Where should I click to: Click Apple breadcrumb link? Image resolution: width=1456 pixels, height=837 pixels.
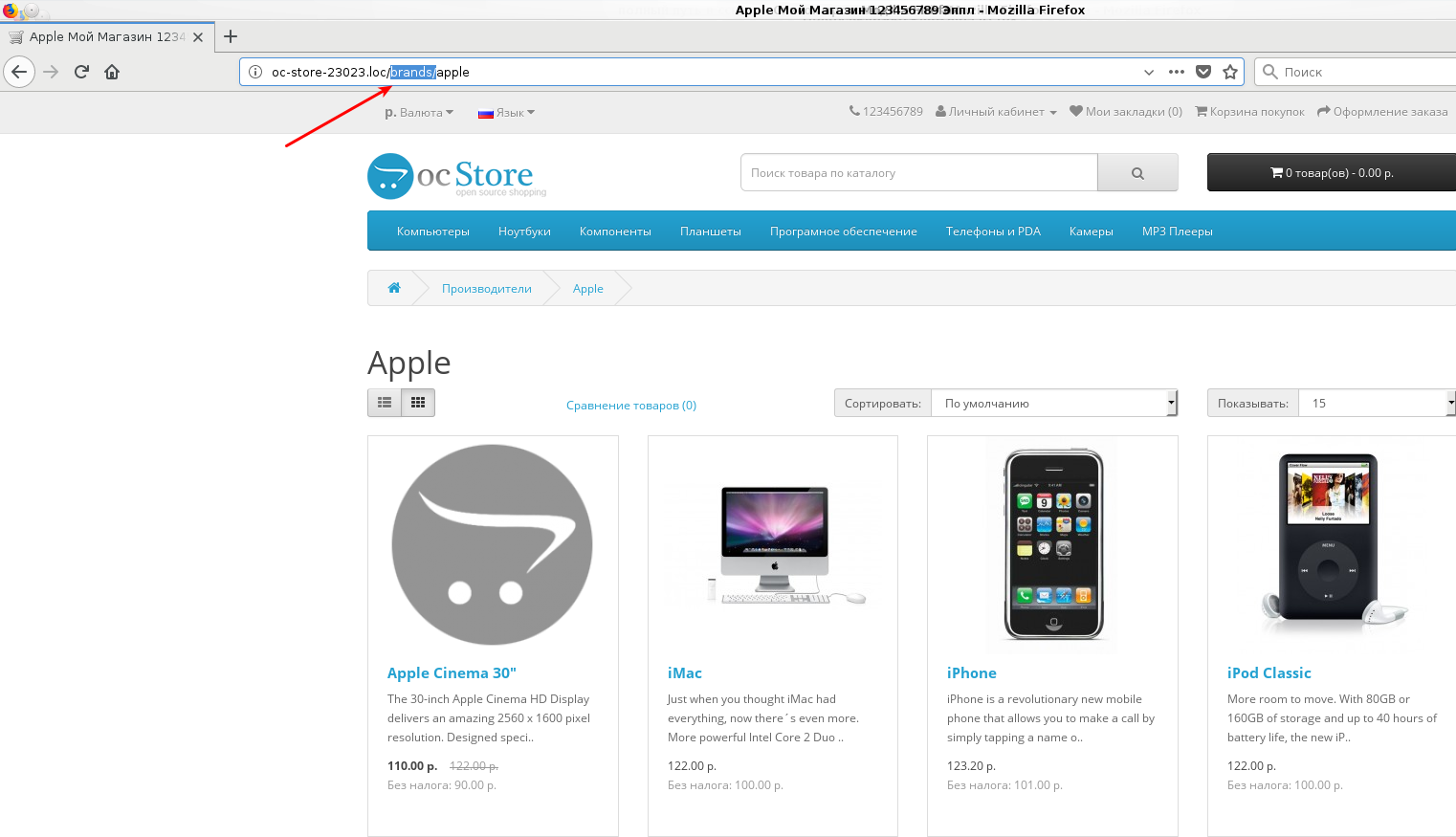click(x=588, y=289)
